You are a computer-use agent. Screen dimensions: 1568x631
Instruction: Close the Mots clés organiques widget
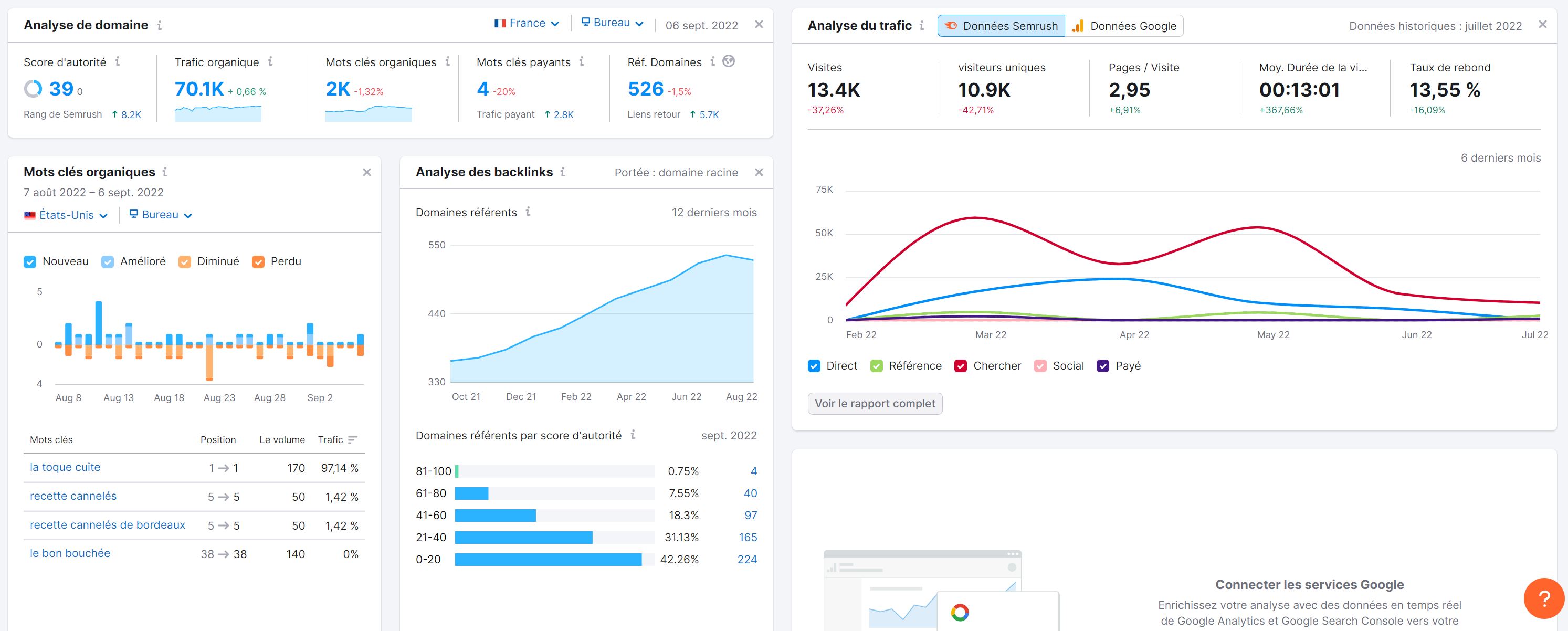[x=366, y=172]
